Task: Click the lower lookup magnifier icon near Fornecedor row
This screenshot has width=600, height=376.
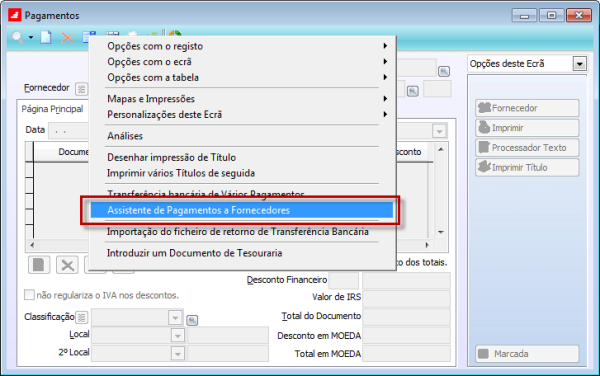Action: point(412,91)
